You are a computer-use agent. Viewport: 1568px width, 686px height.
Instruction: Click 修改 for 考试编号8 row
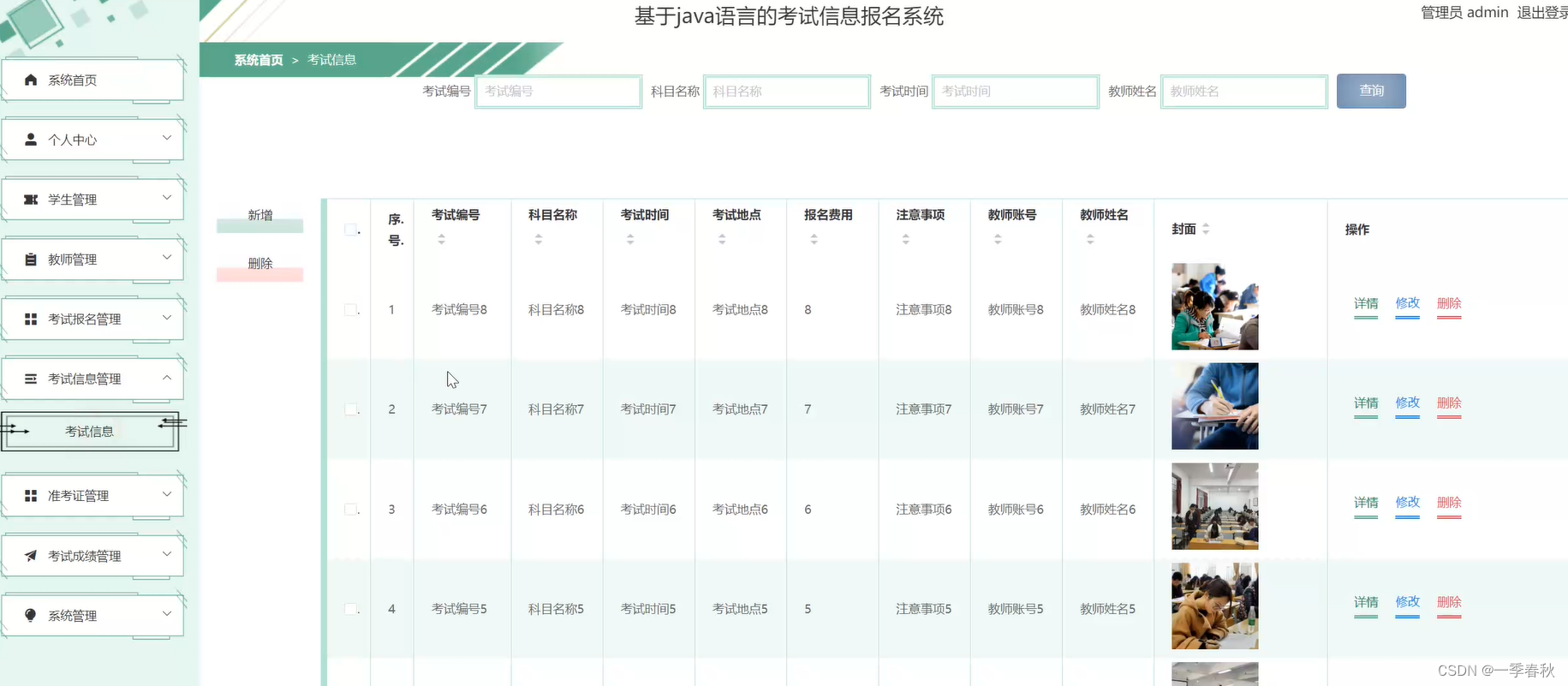coord(1407,304)
